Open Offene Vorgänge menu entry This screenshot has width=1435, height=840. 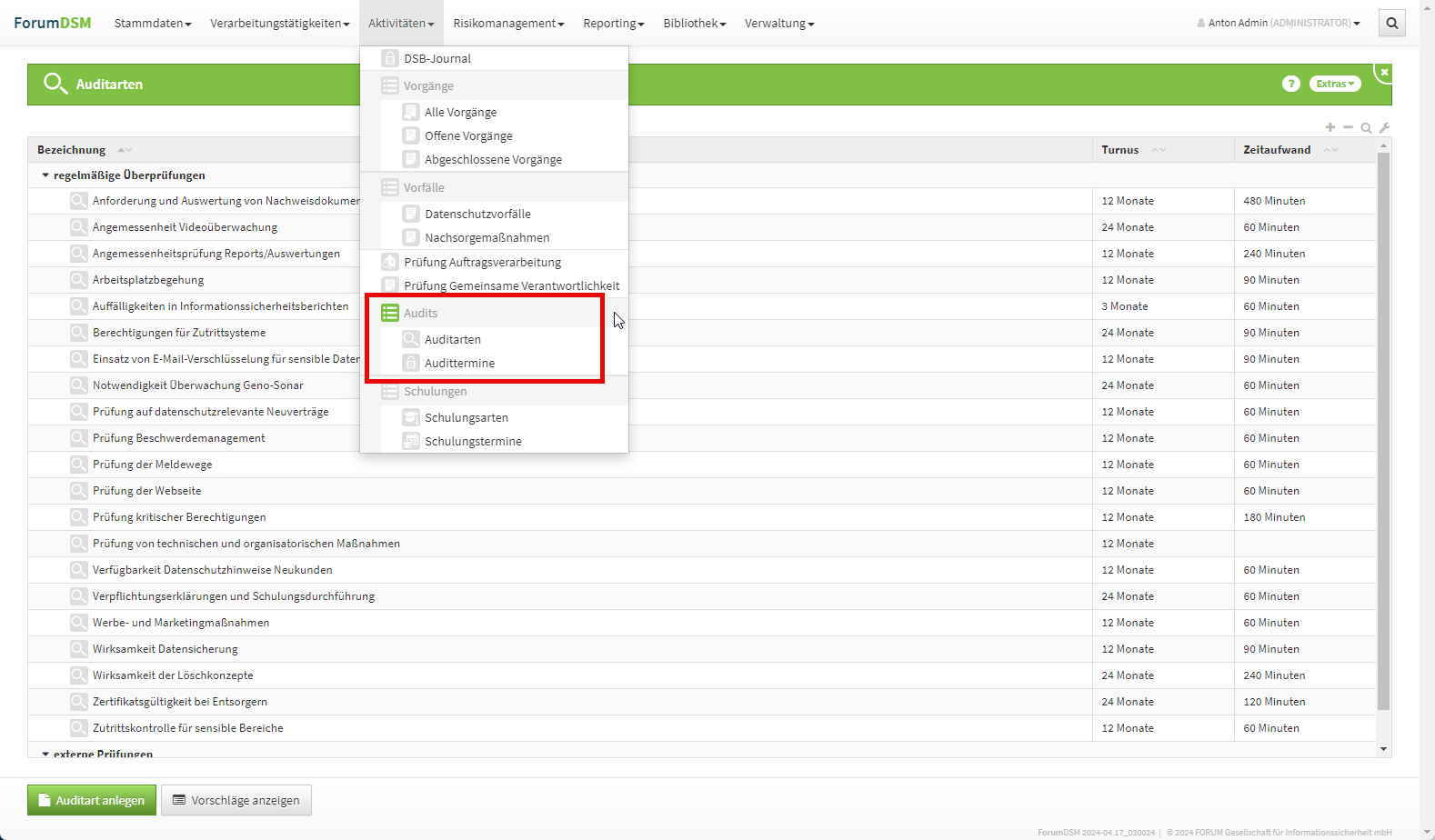coord(468,135)
